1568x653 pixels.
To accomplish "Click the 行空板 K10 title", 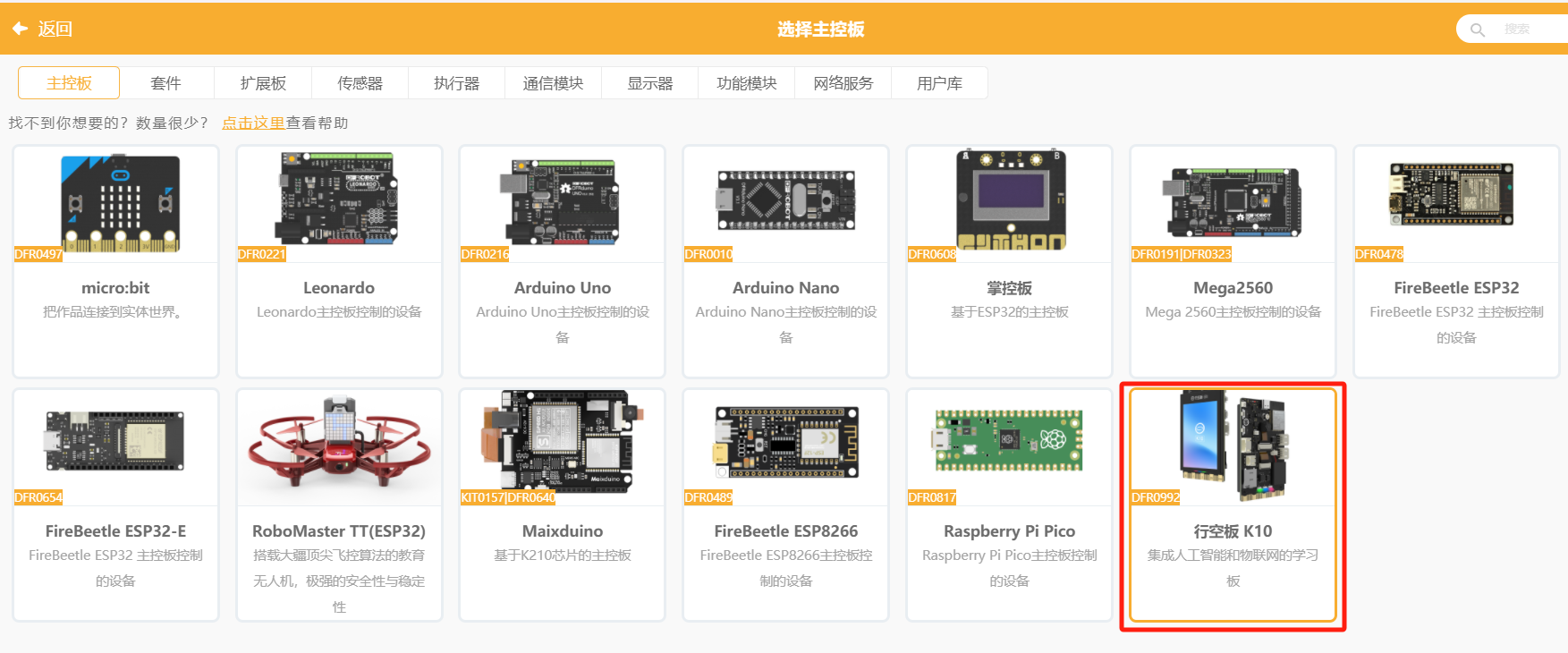I will coord(1233,531).
